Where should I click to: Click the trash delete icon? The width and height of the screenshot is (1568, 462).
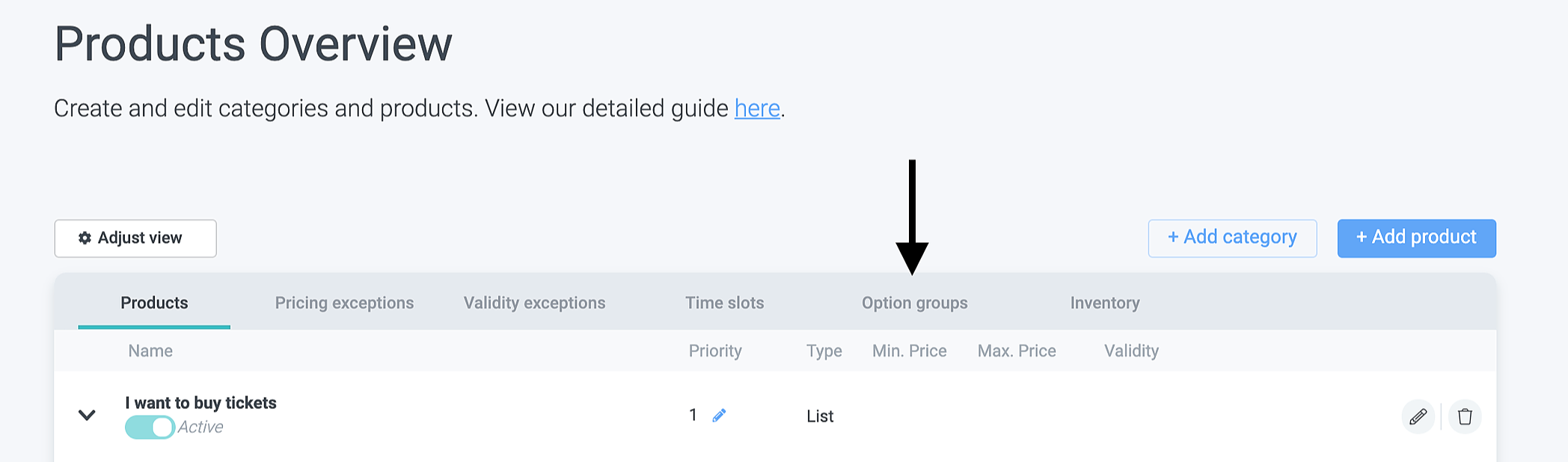tap(1465, 416)
